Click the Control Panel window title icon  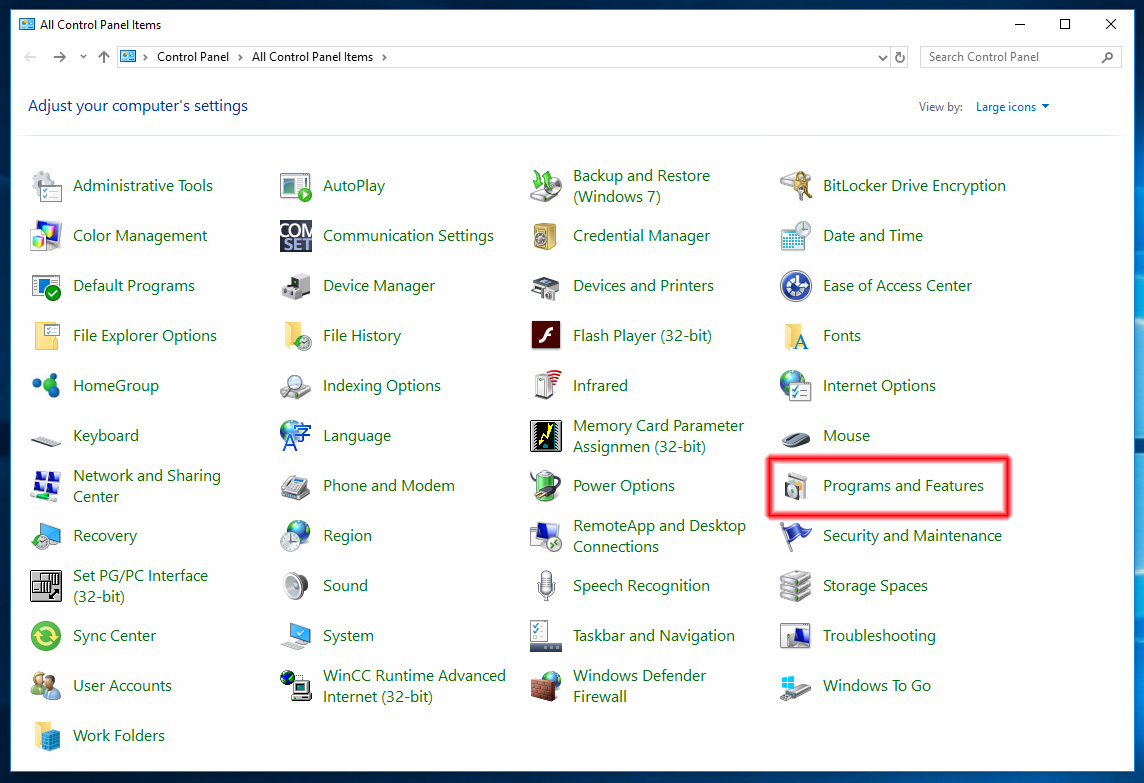27,24
